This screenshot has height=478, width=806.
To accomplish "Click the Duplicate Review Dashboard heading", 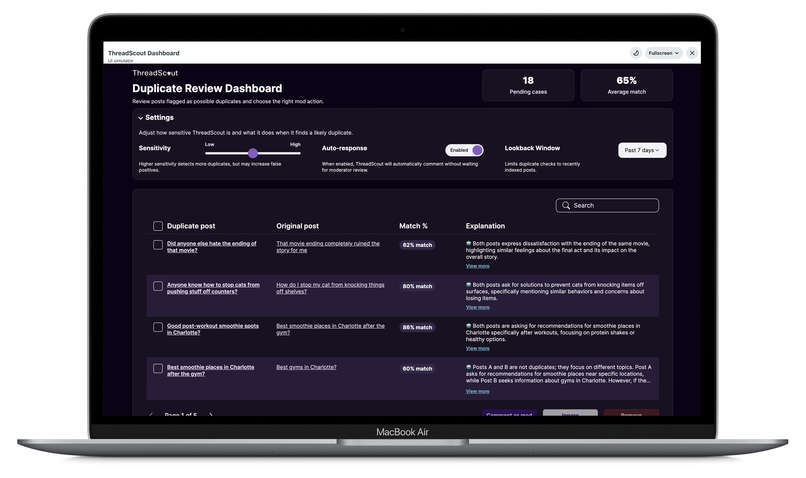I will [x=207, y=88].
